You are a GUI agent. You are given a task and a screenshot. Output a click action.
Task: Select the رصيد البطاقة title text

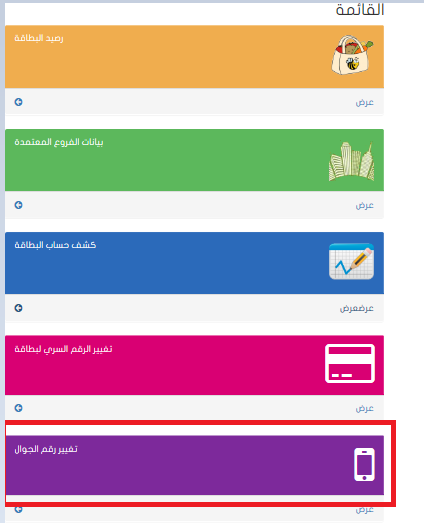[x=39, y=38]
